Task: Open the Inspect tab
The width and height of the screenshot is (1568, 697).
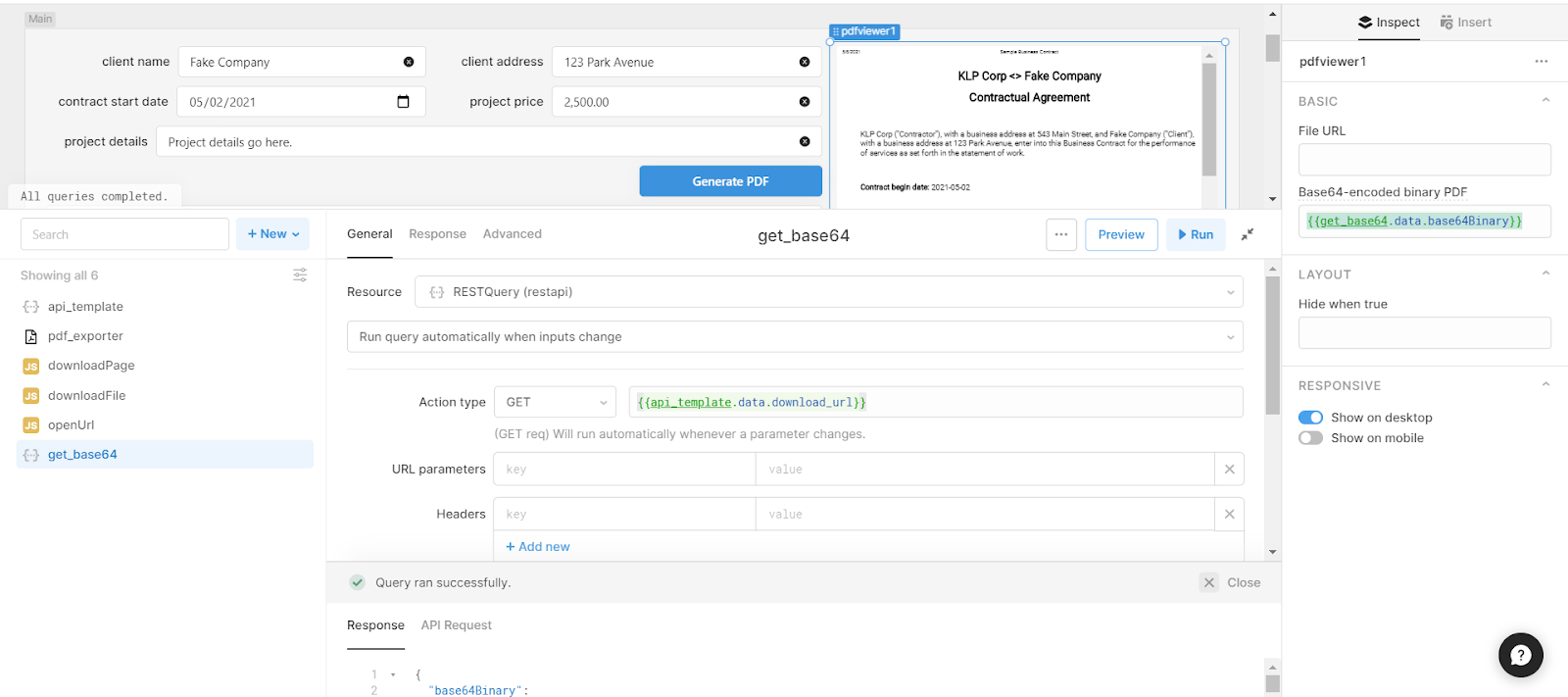Action: tap(1389, 23)
